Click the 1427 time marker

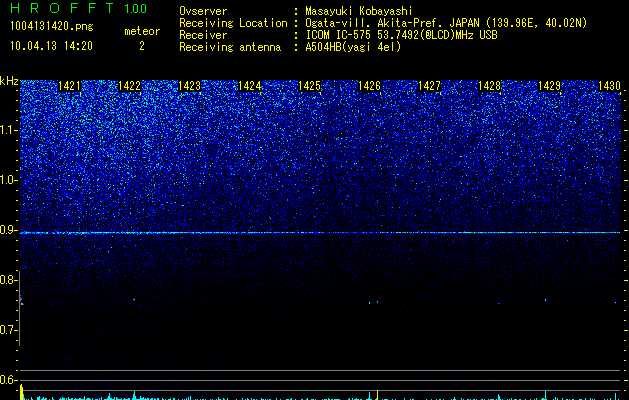pos(430,86)
